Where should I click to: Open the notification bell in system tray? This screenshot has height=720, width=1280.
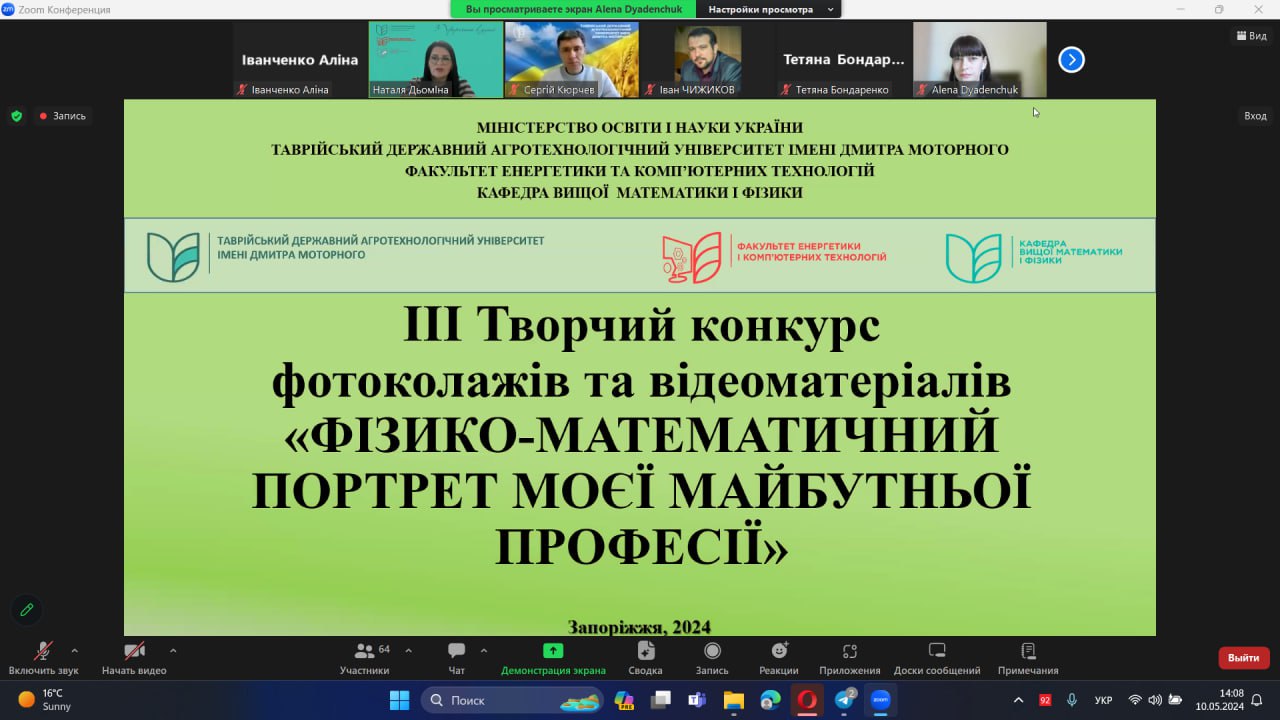(x=1257, y=700)
